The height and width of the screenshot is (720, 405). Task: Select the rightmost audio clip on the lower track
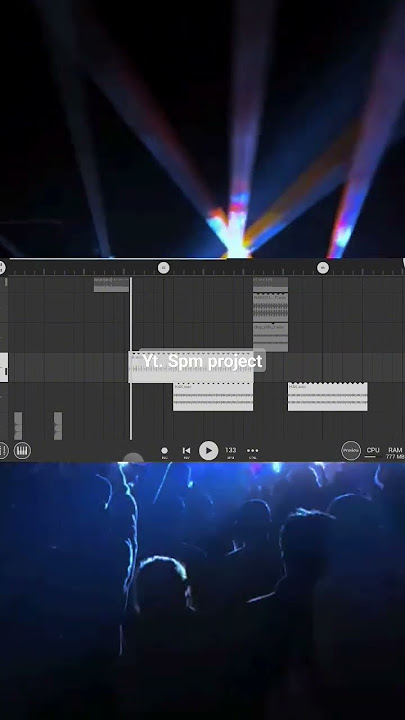327,397
